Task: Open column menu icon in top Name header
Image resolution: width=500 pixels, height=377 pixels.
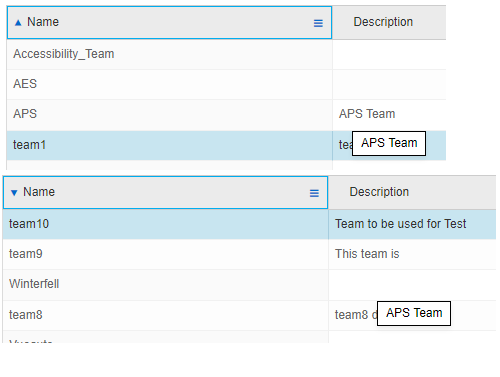Action: (318, 23)
